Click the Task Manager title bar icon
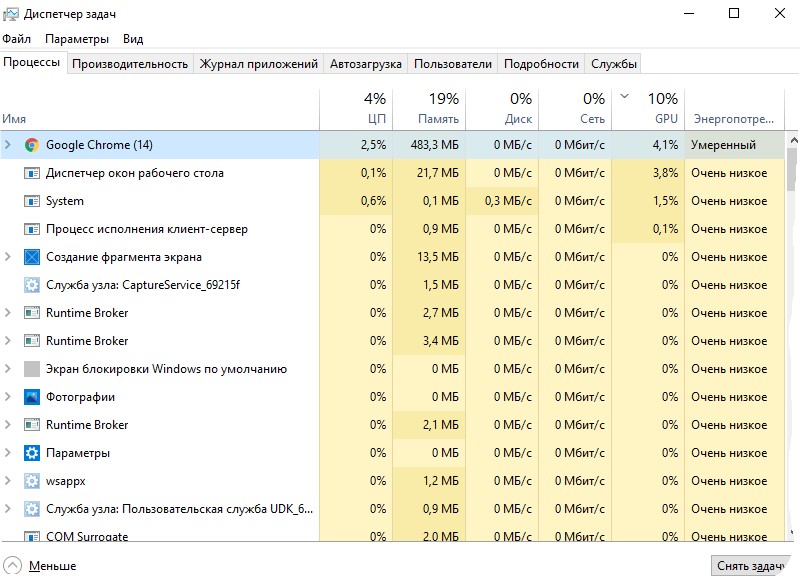The height and width of the screenshot is (584, 800). pos(11,14)
